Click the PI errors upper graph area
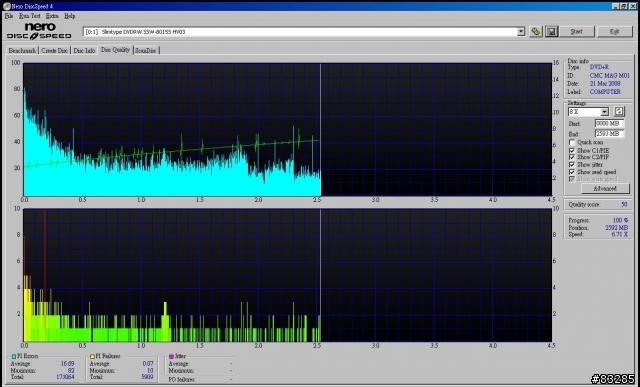640x387 pixels. (287, 129)
